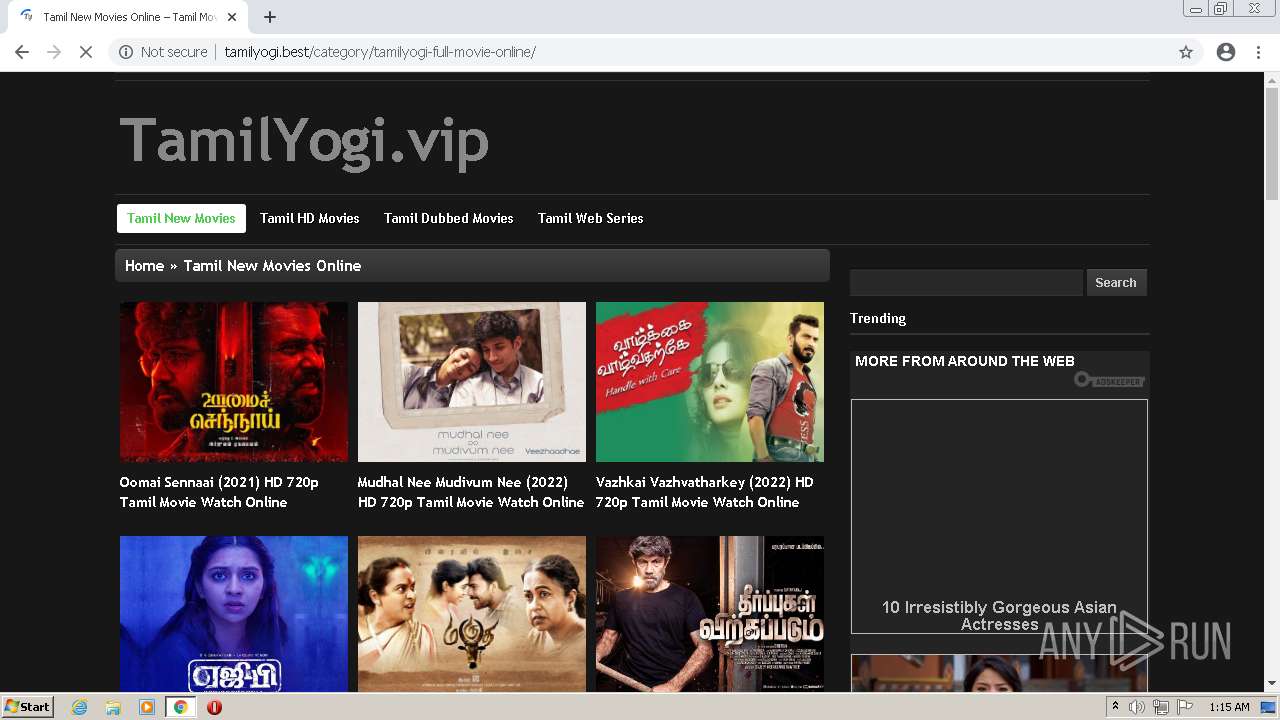Open Chrome three-dot menu
1280x720 pixels.
pos(1258,52)
